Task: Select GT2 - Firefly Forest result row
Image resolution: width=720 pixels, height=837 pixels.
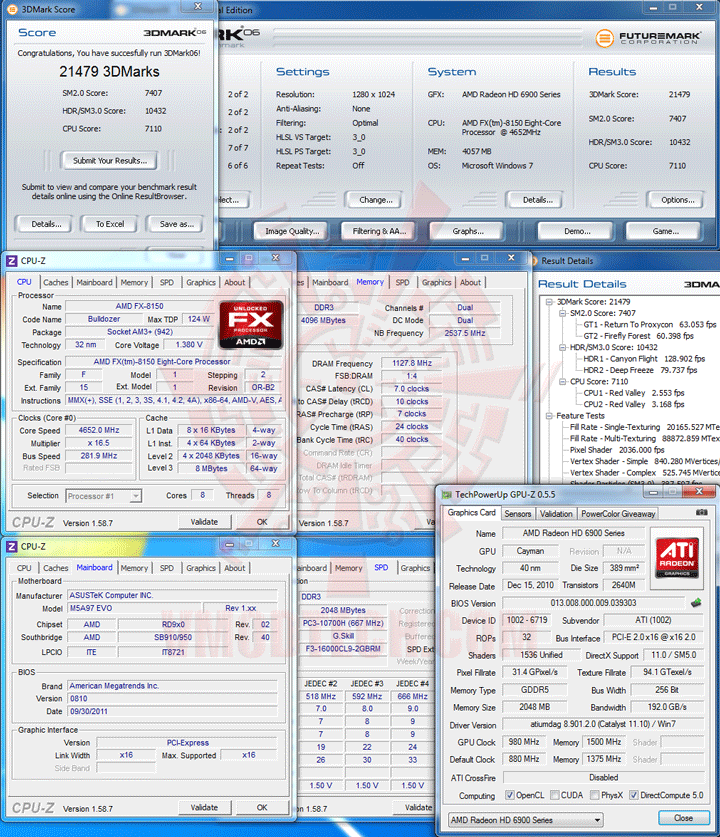Action: point(638,336)
